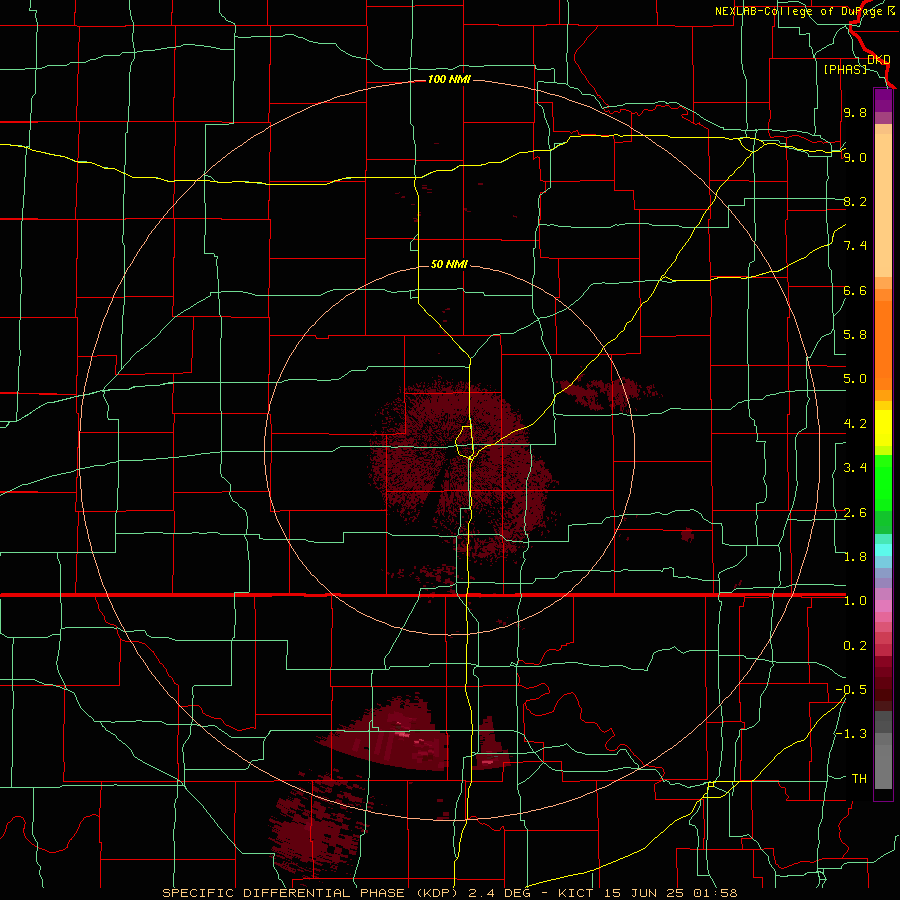Click the 7.4 scale value
Image resolution: width=900 pixels, height=900 pixels.
tap(855, 246)
